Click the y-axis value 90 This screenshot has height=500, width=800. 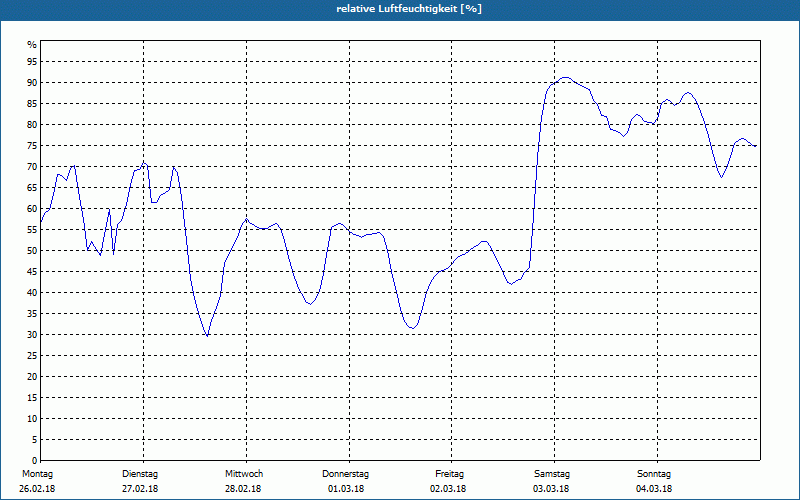click(32, 83)
